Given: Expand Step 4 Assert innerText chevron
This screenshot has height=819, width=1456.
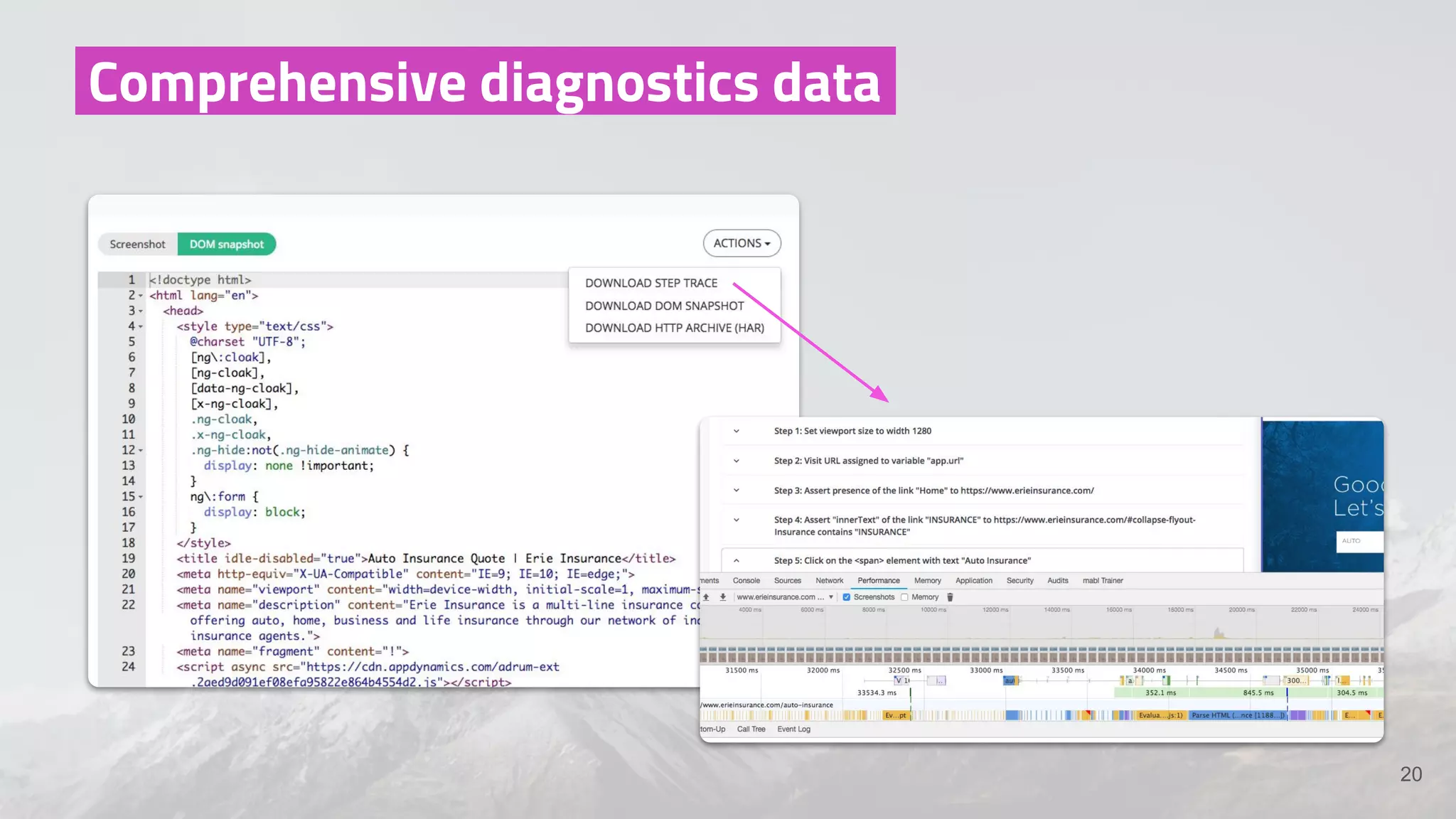Looking at the screenshot, I should (737, 520).
